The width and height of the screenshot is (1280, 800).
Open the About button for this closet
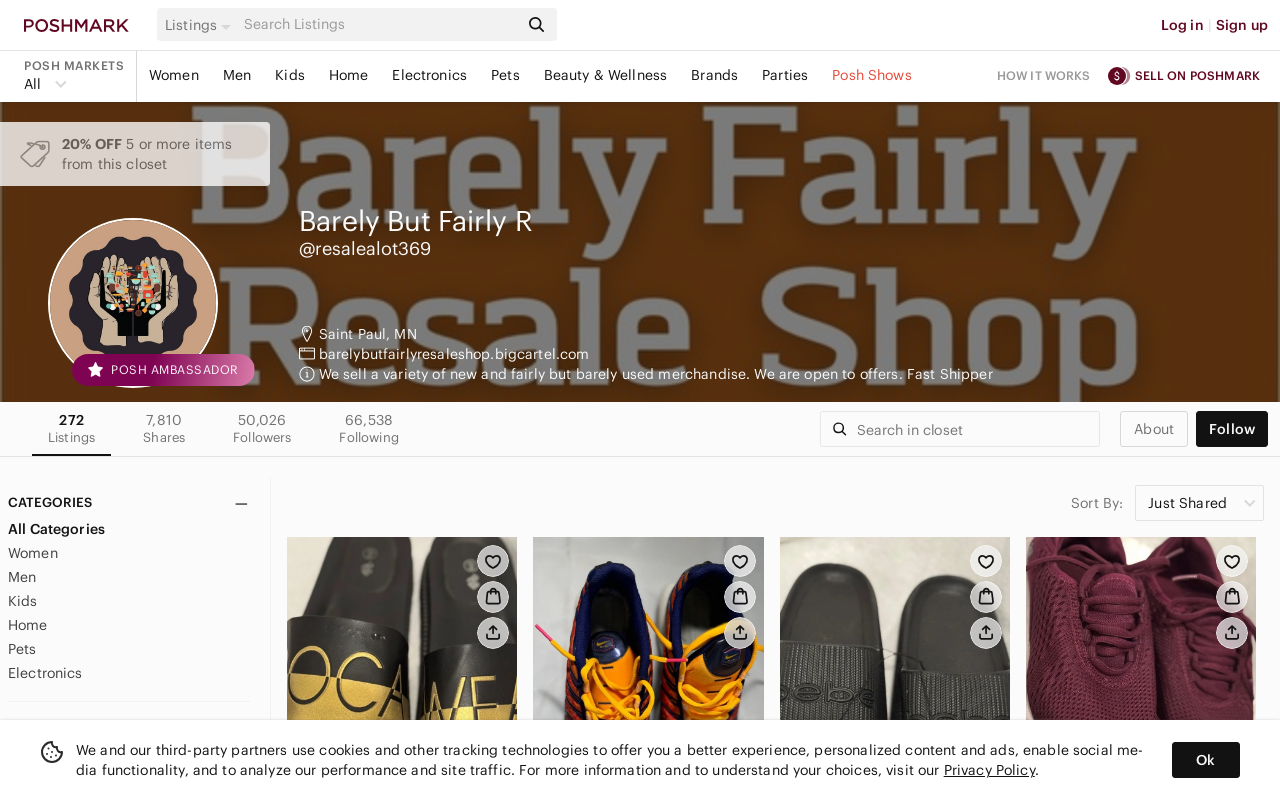1154,429
